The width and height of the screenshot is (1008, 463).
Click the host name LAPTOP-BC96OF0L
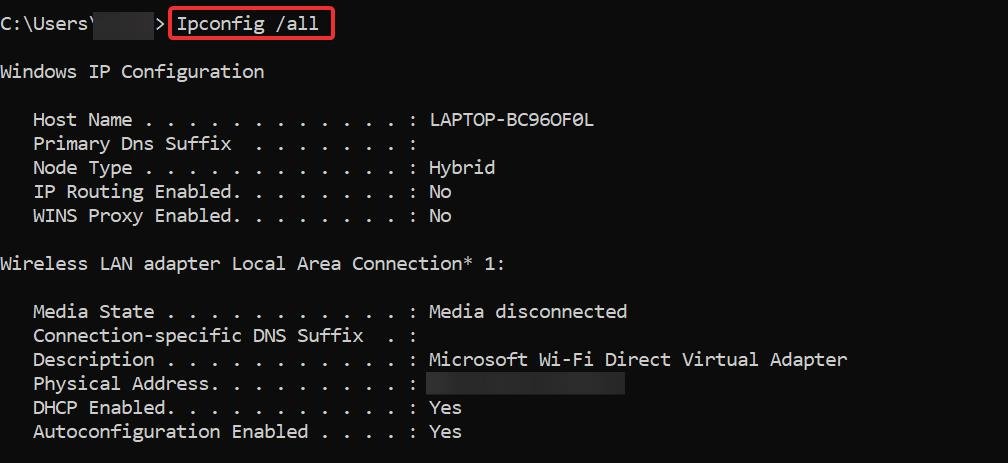[512, 120]
